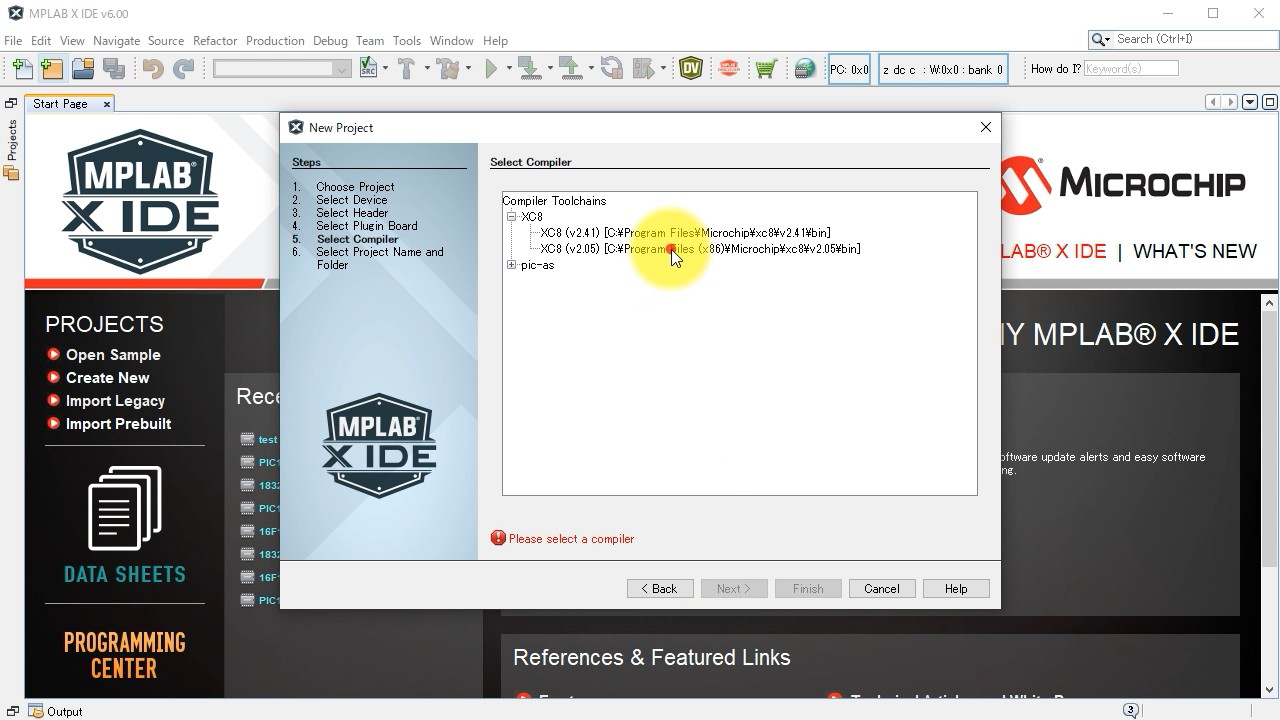This screenshot has height=720, width=1280.
Task: Click the Clean and Build icon
Action: pos(448,69)
